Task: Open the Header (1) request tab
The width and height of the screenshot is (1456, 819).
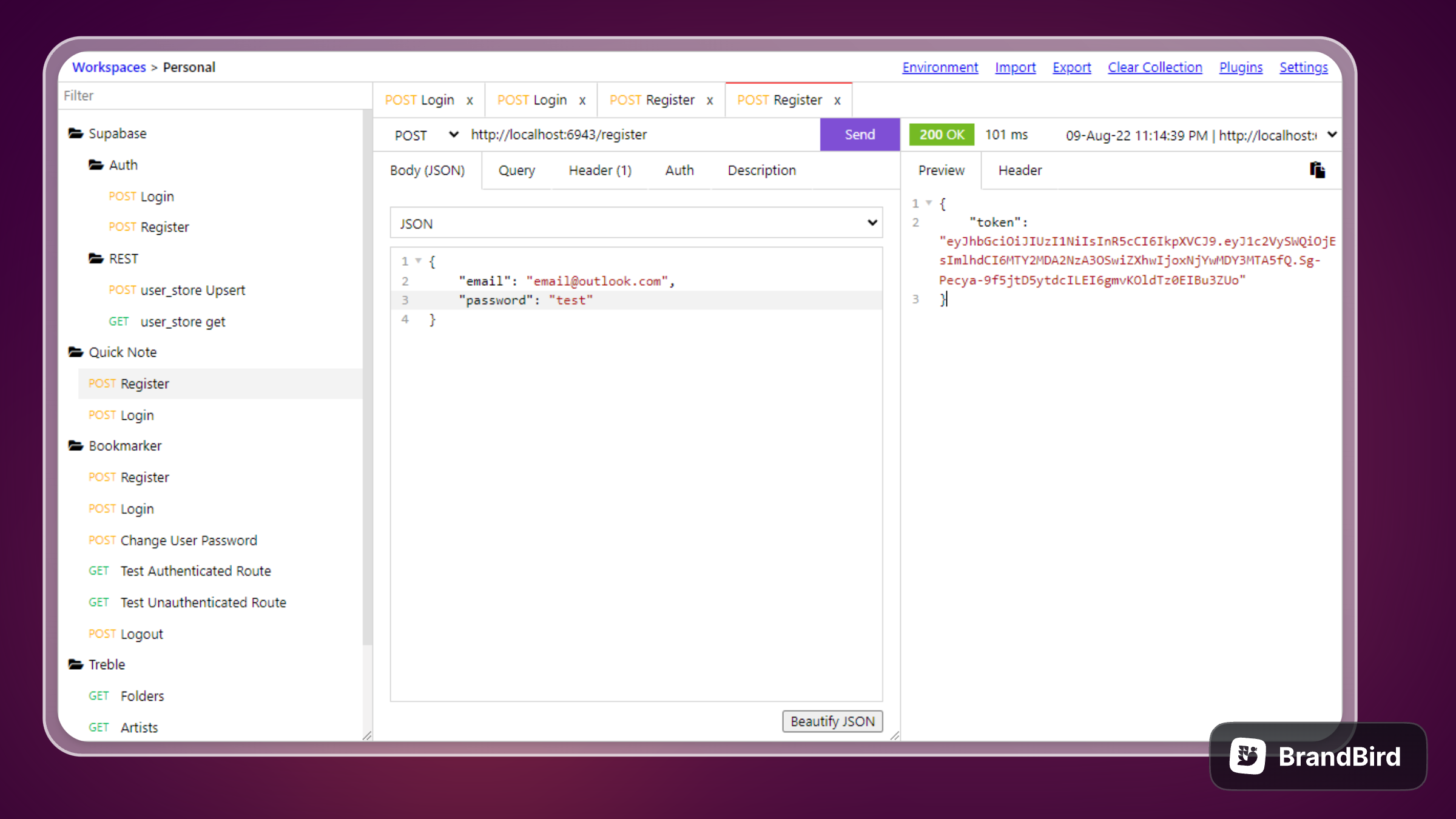Action: point(600,170)
